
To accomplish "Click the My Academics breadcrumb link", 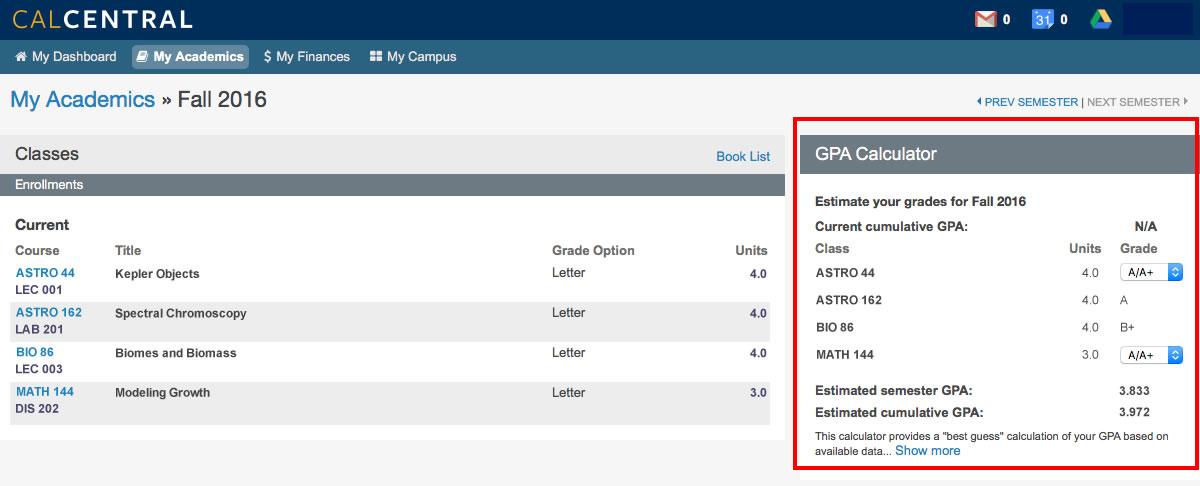I will pyautogui.click(x=83, y=99).
